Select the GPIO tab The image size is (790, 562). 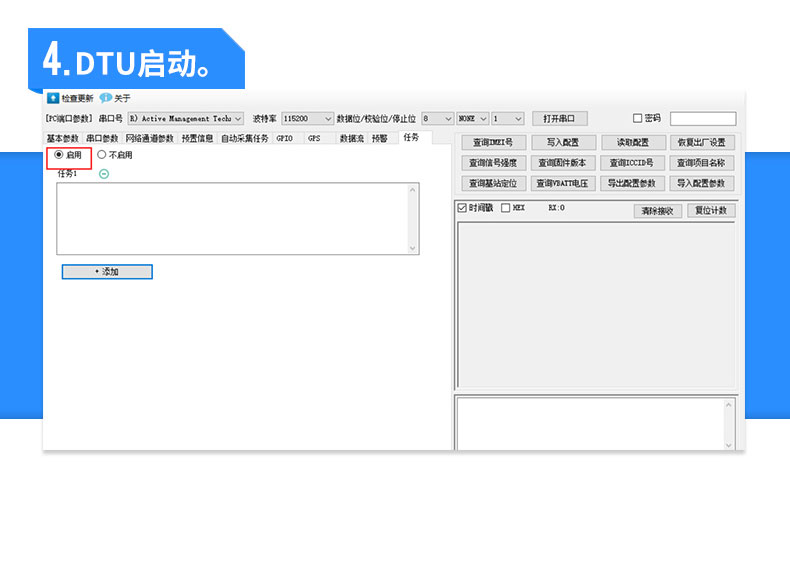point(285,138)
